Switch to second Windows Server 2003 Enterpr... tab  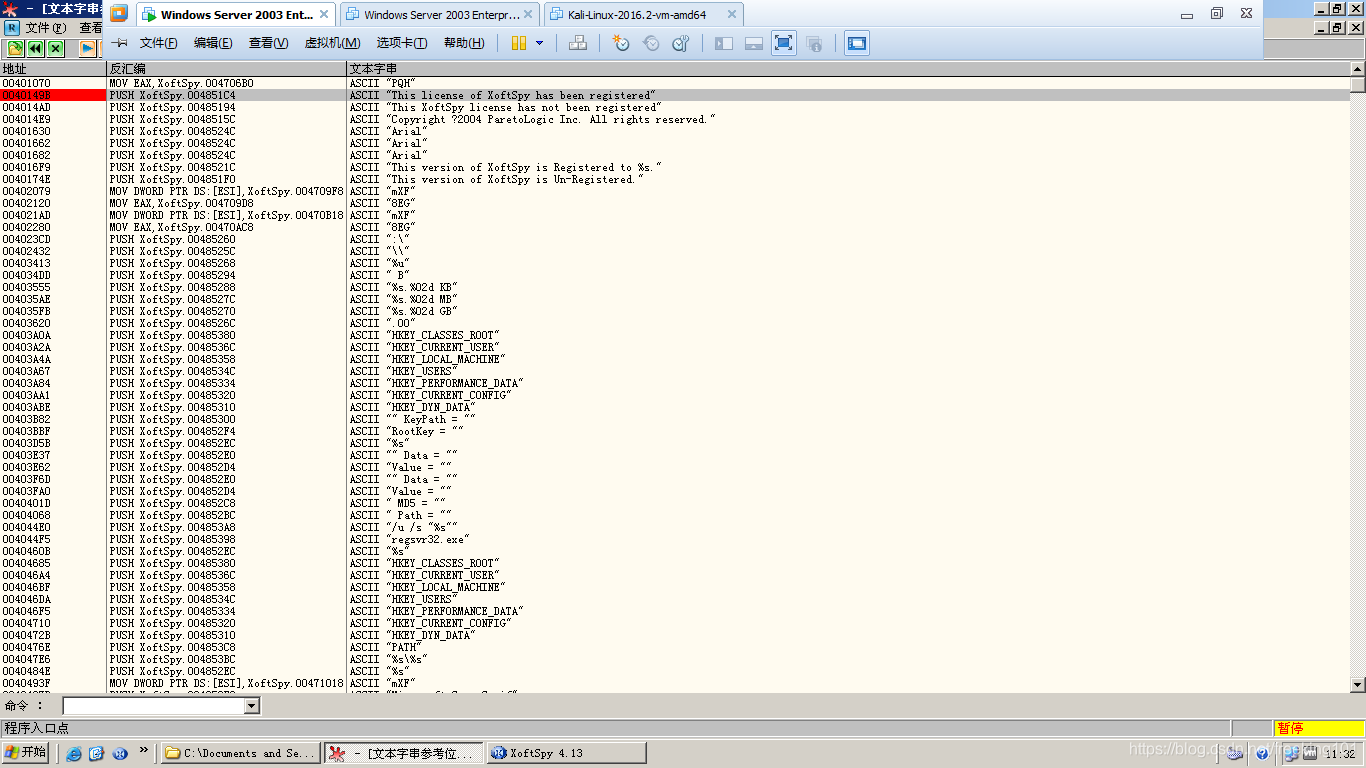coord(442,15)
